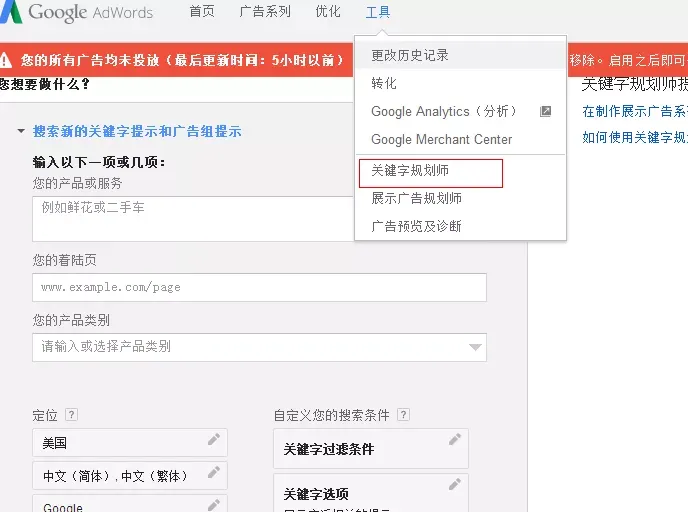Click the 请输入或选择产品类别 field
This screenshot has height=512, width=688.
coord(259,347)
